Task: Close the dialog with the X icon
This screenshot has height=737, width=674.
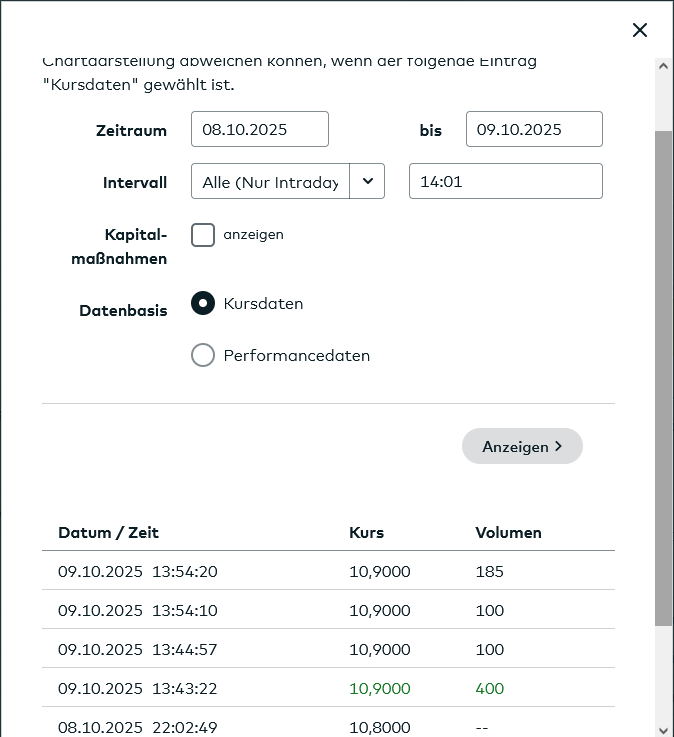Action: [640, 30]
